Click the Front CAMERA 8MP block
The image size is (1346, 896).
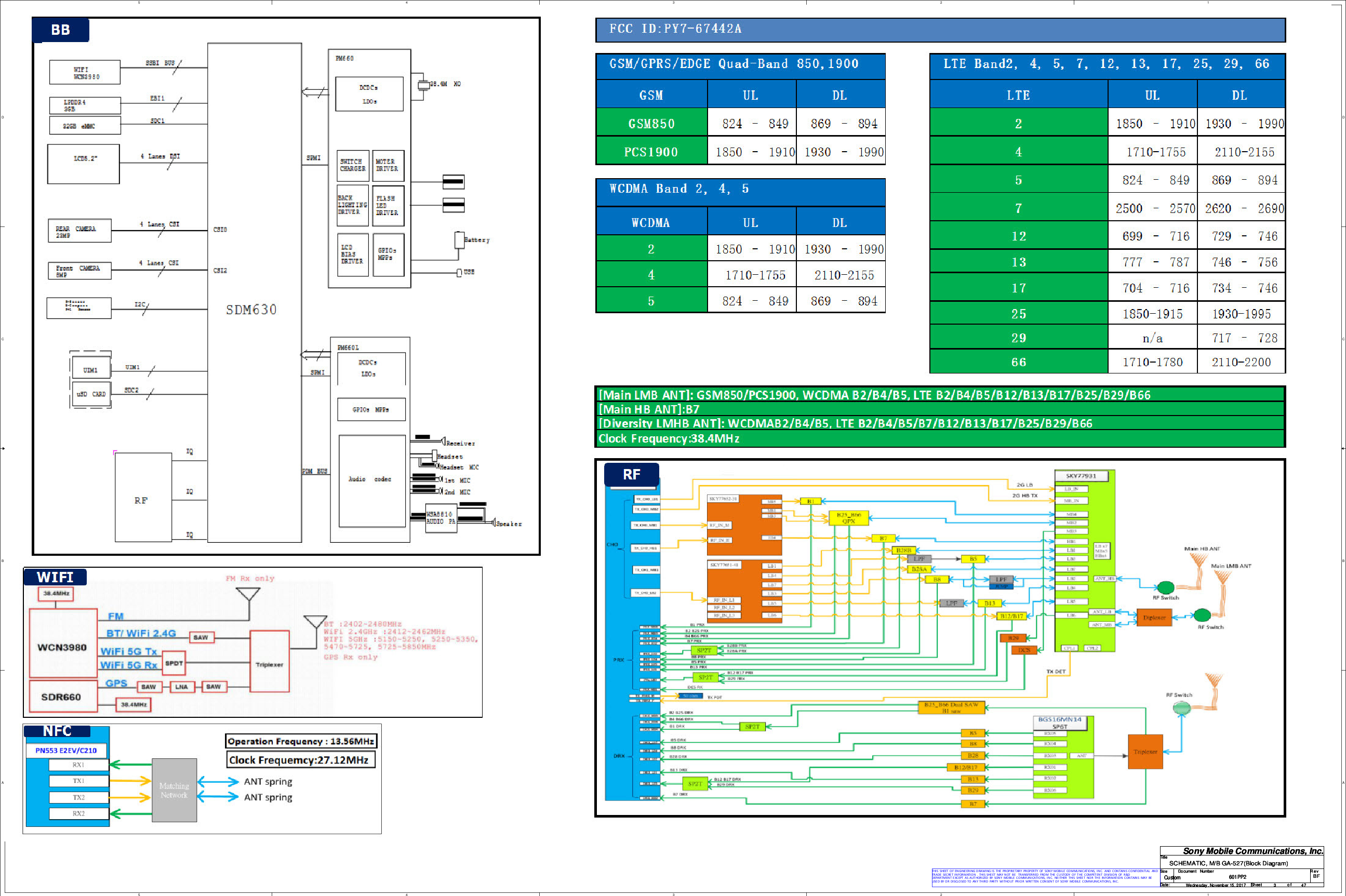(79, 271)
